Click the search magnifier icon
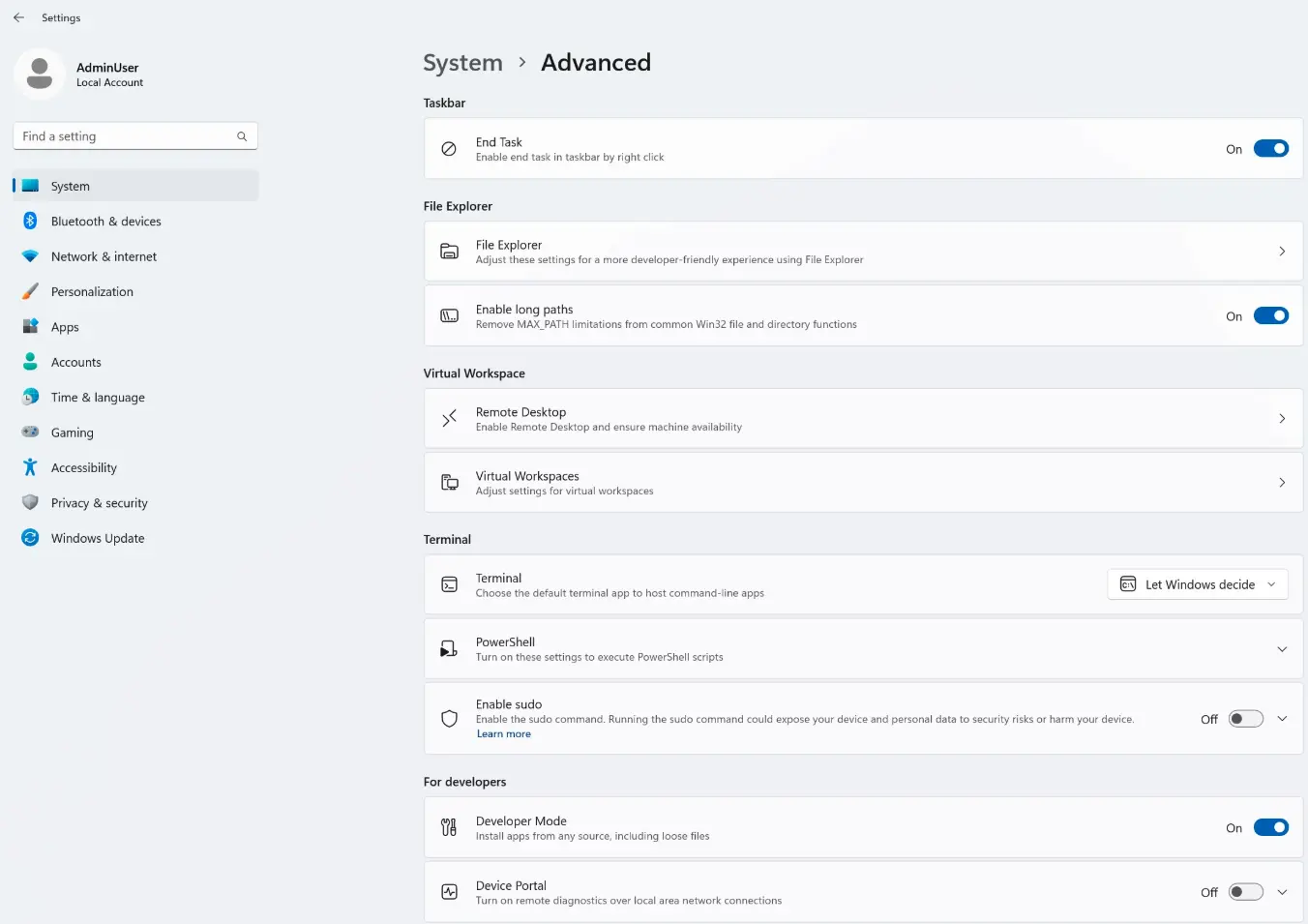 tap(242, 136)
